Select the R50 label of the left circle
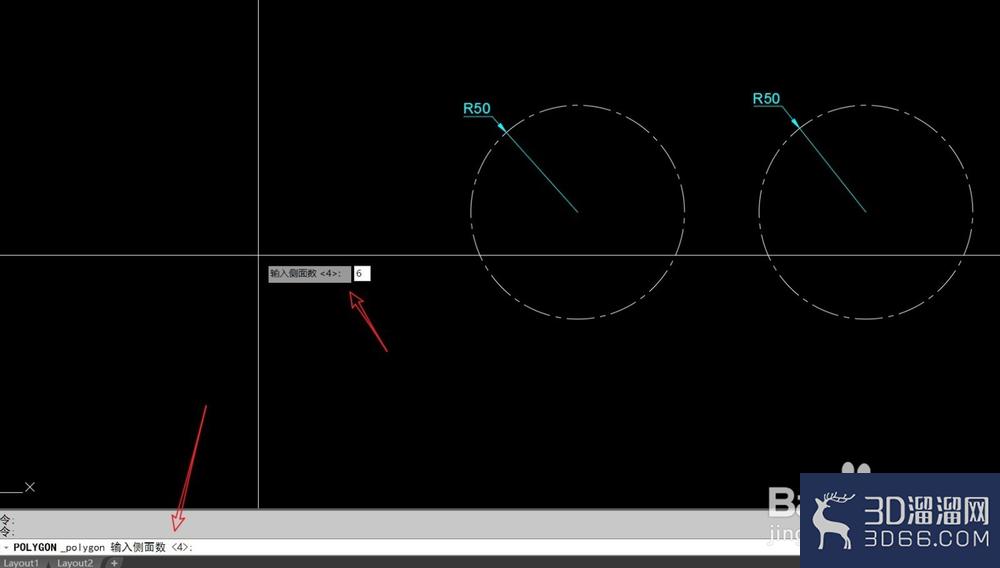 477,108
